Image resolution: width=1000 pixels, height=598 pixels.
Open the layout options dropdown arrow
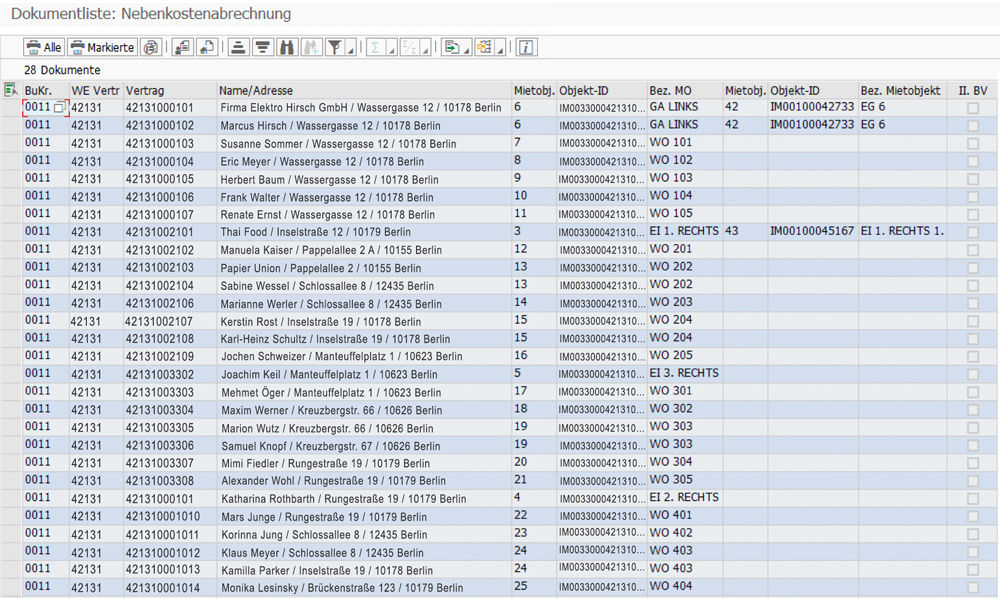pos(500,50)
